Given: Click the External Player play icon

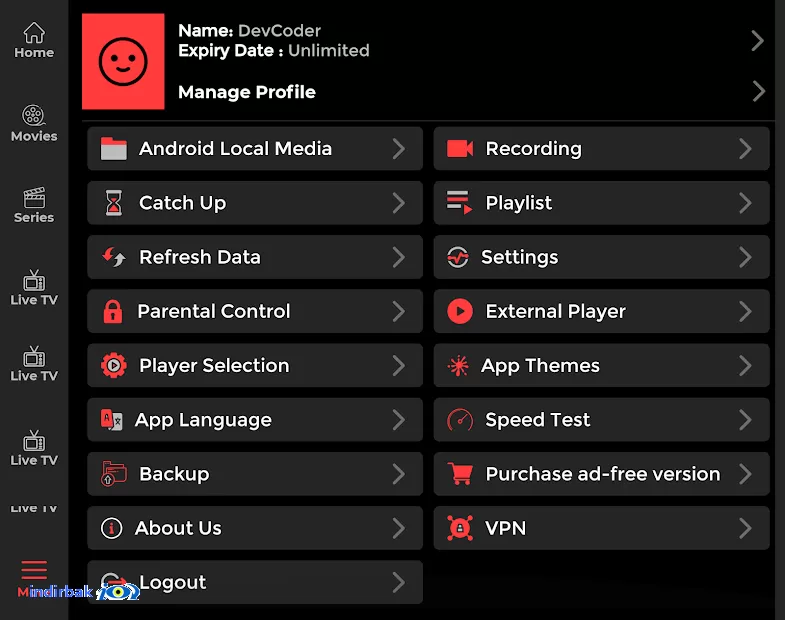Looking at the screenshot, I should tap(460, 312).
